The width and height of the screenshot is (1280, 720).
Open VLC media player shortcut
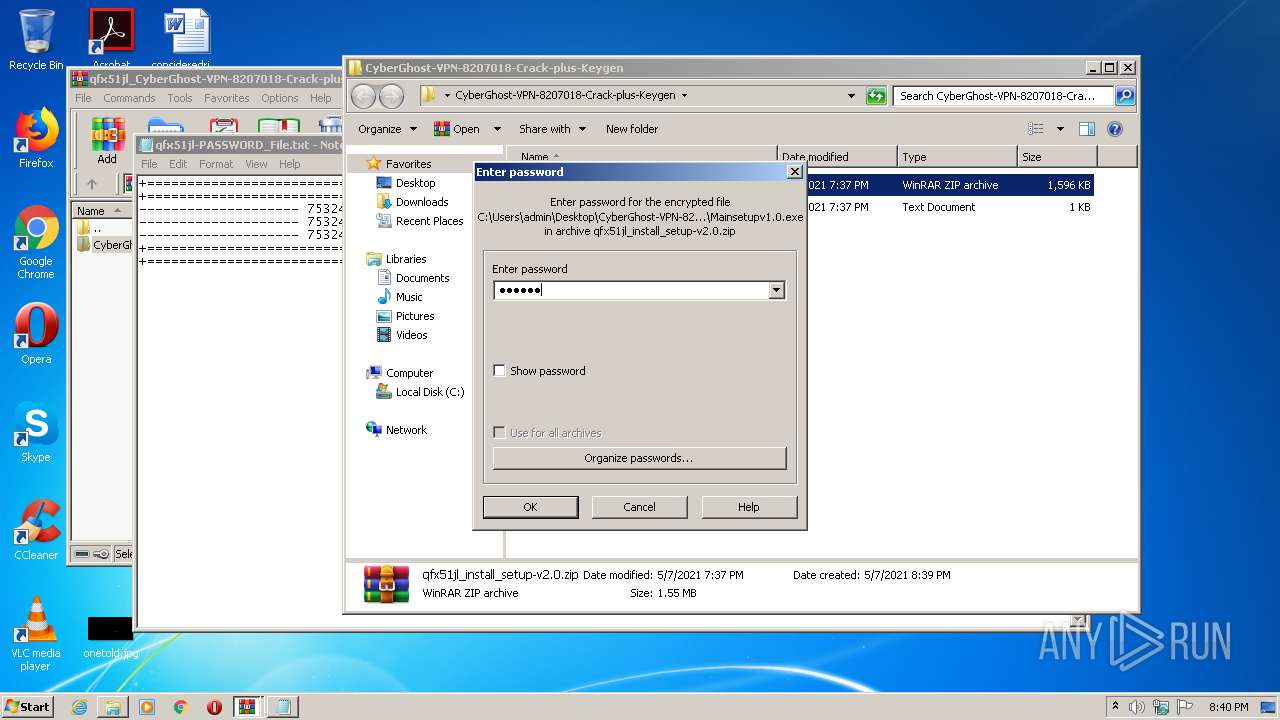point(36,634)
